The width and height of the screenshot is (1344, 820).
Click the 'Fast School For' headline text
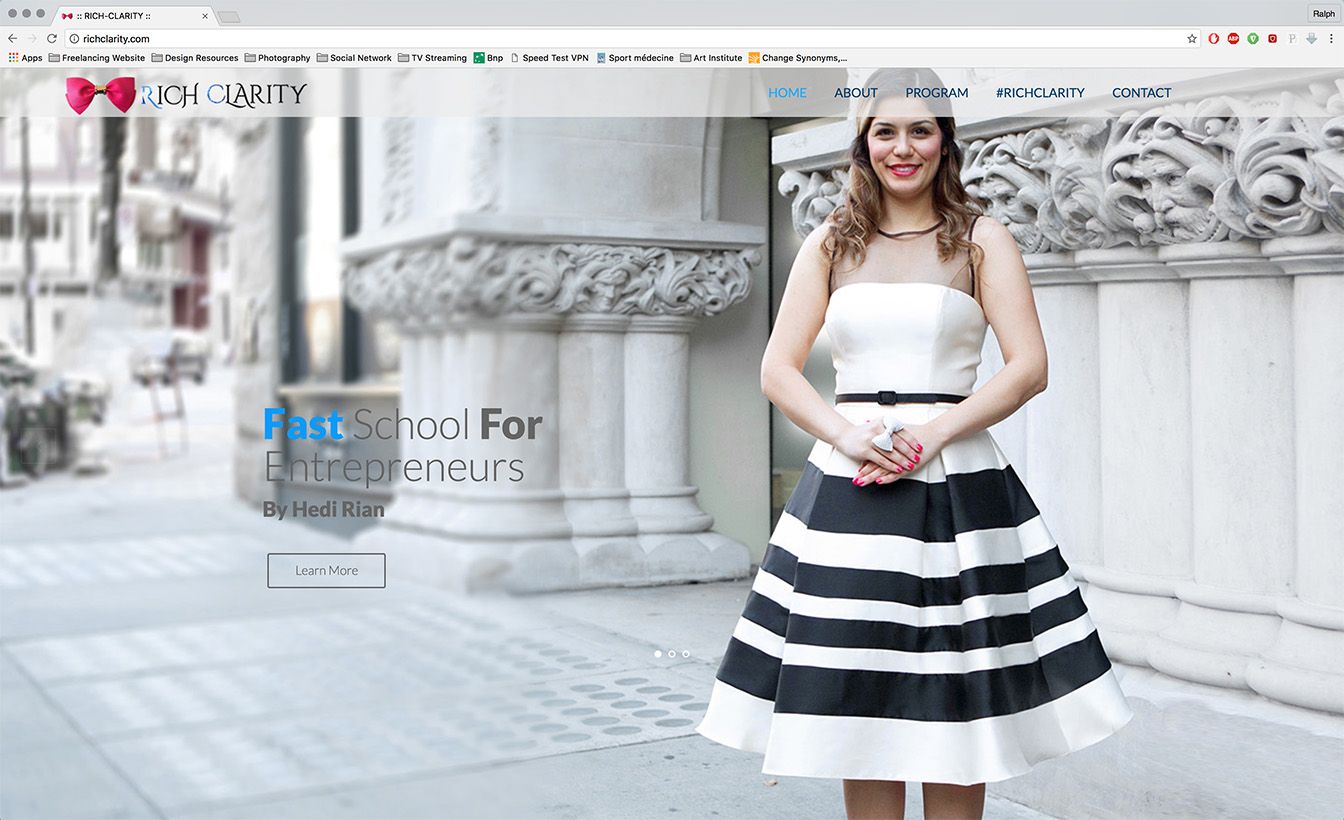(402, 425)
